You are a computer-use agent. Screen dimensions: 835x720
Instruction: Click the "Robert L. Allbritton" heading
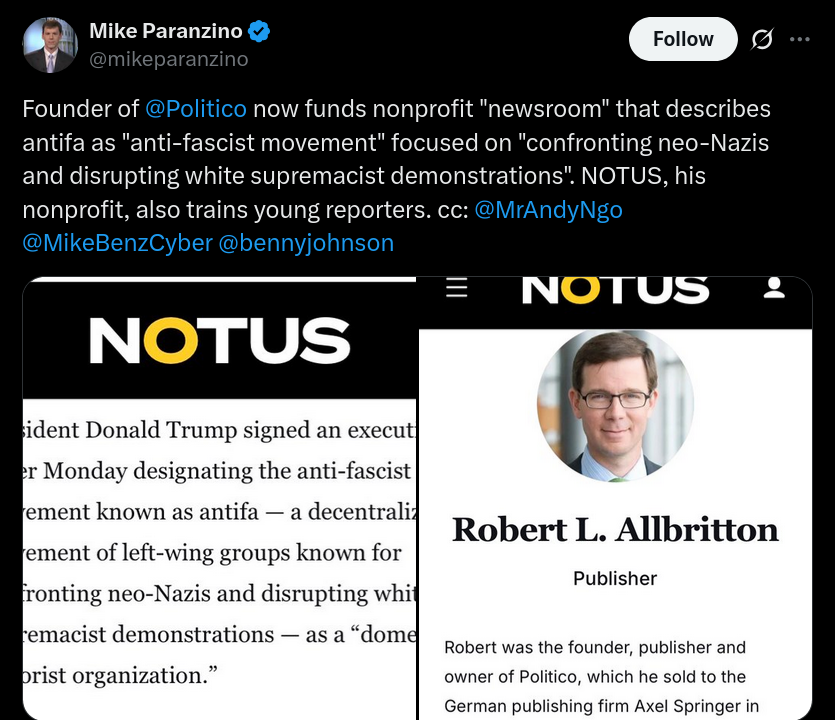615,529
